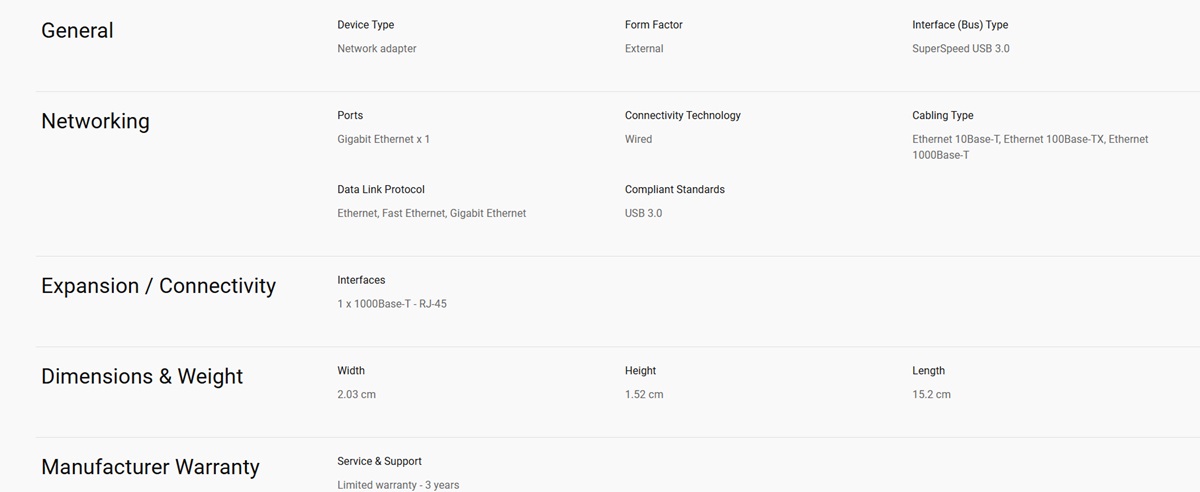
Task: Click the Limited warranty - 3 years text
Action: (x=398, y=485)
